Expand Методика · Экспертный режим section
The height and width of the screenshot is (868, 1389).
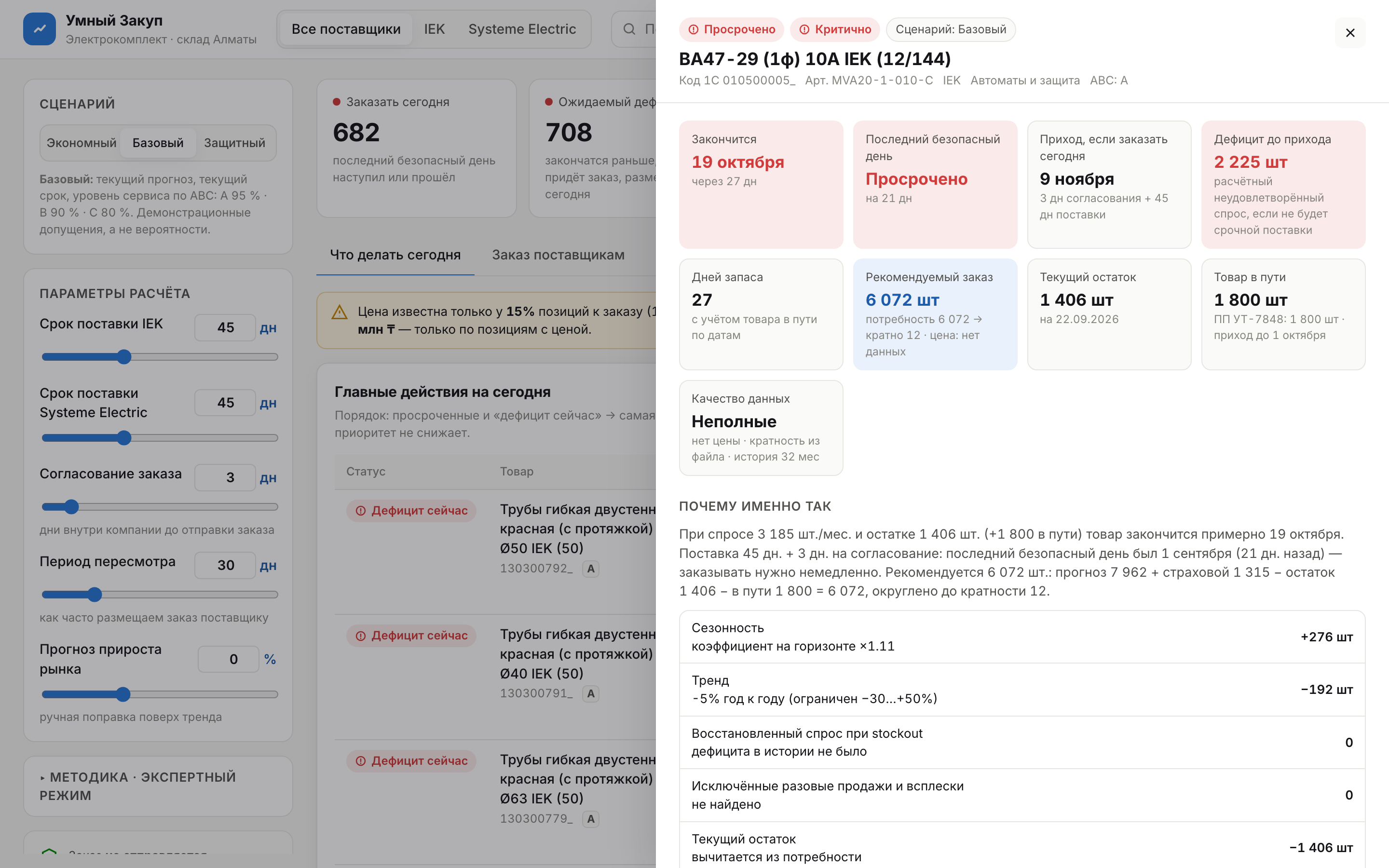(158, 786)
